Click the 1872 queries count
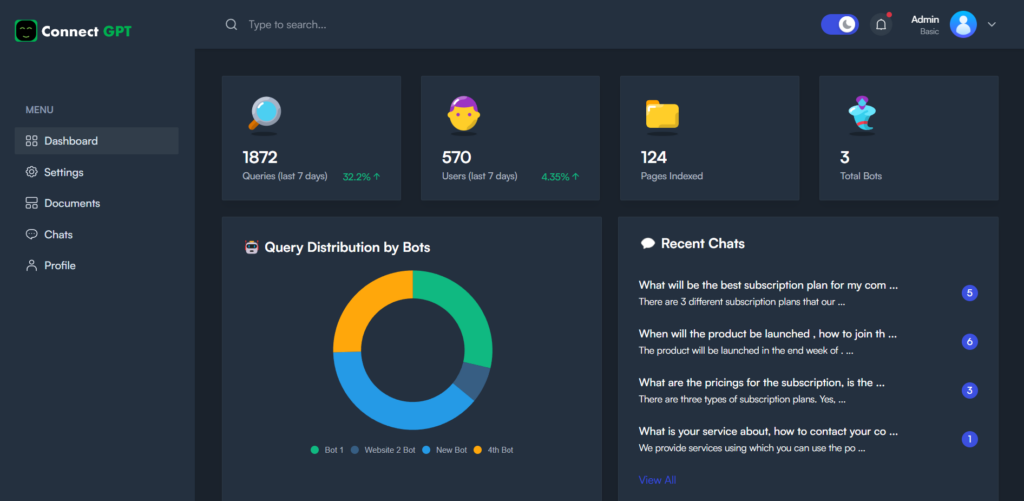The width and height of the screenshot is (1024, 501). [x=260, y=157]
